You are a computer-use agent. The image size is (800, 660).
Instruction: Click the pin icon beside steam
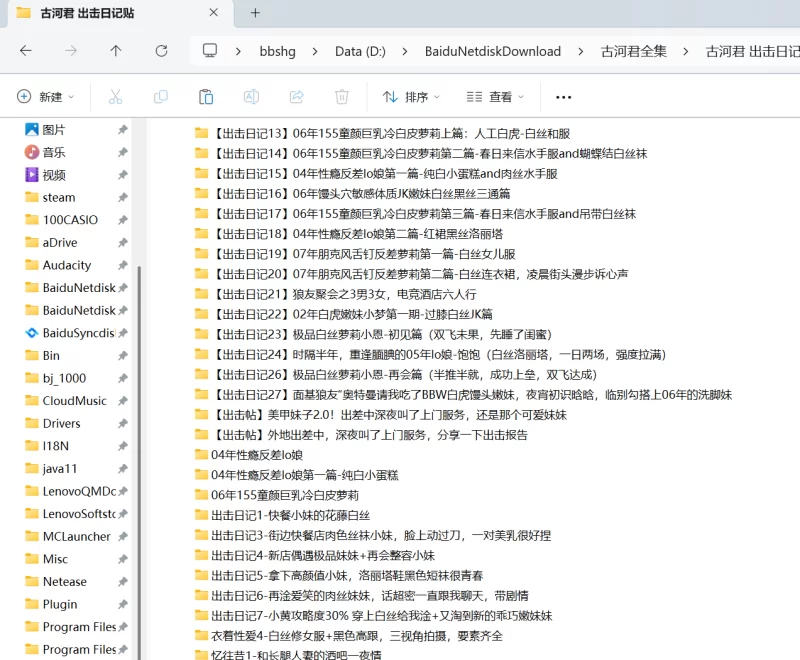(x=122, y=197)
